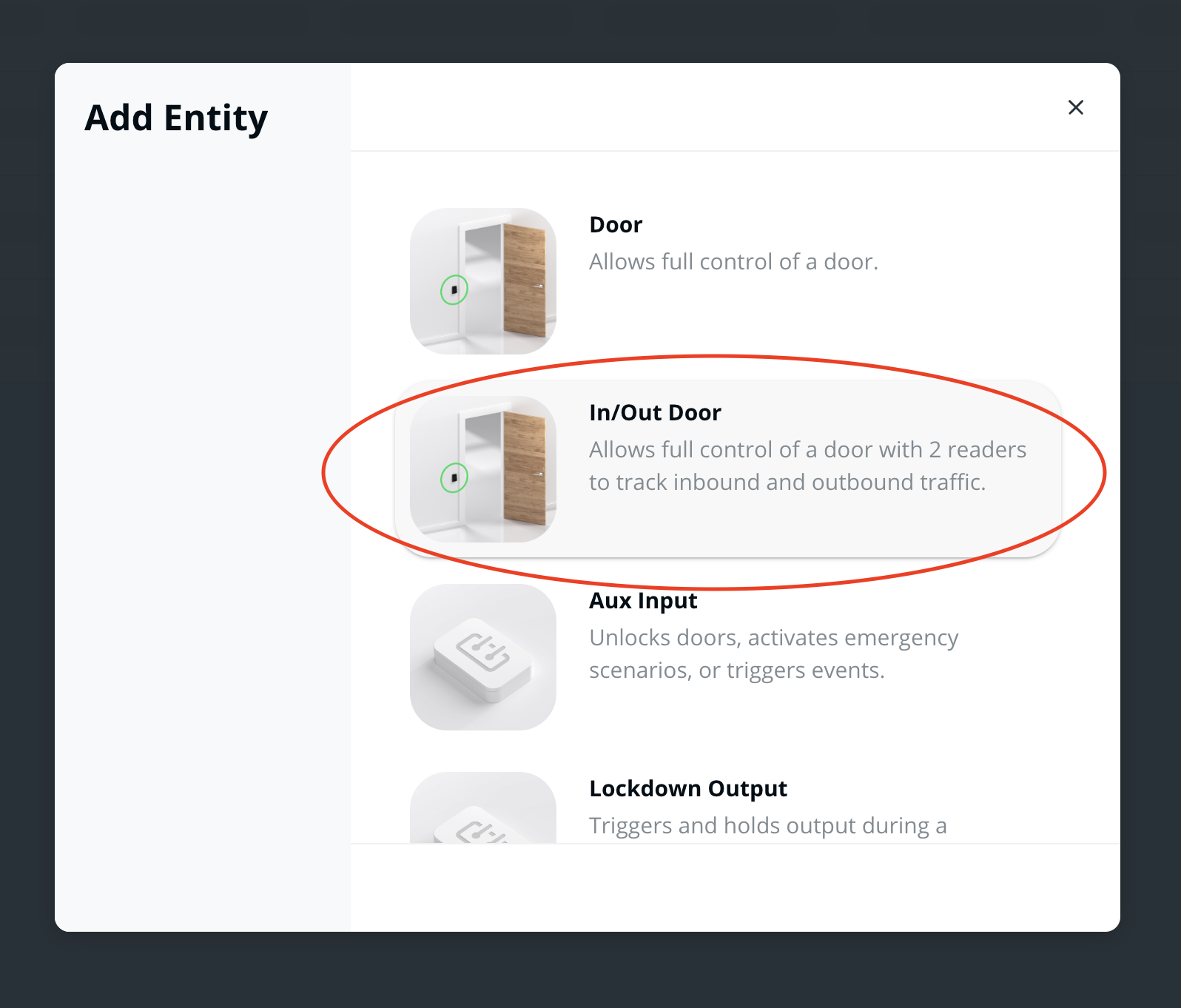Open the "Lockdown Output" option title

pos(688,788)
